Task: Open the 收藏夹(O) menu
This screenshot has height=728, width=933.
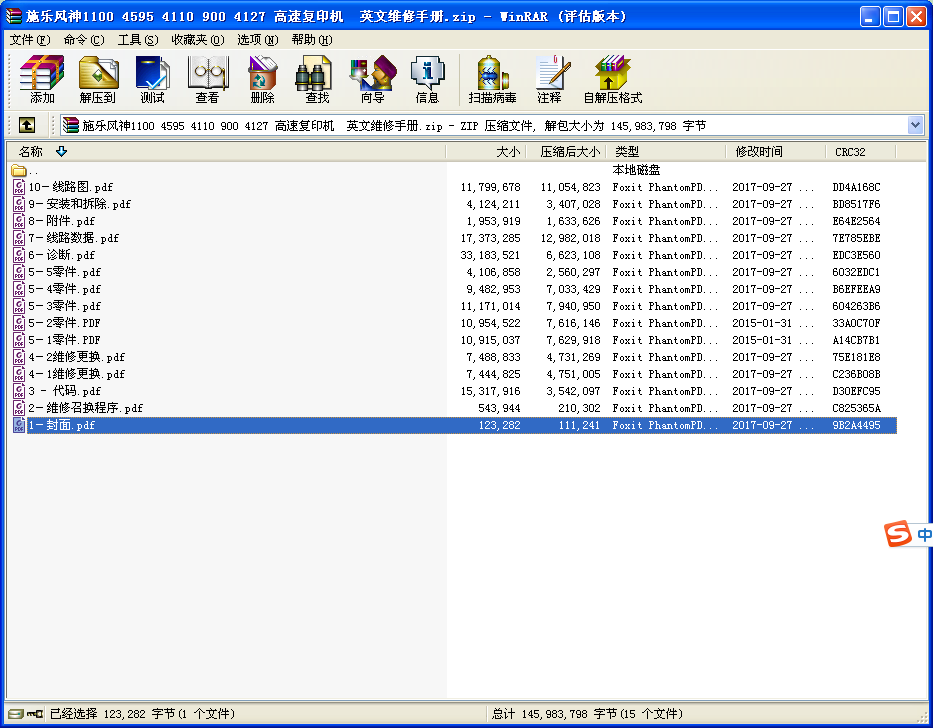Action: [198, 40]
